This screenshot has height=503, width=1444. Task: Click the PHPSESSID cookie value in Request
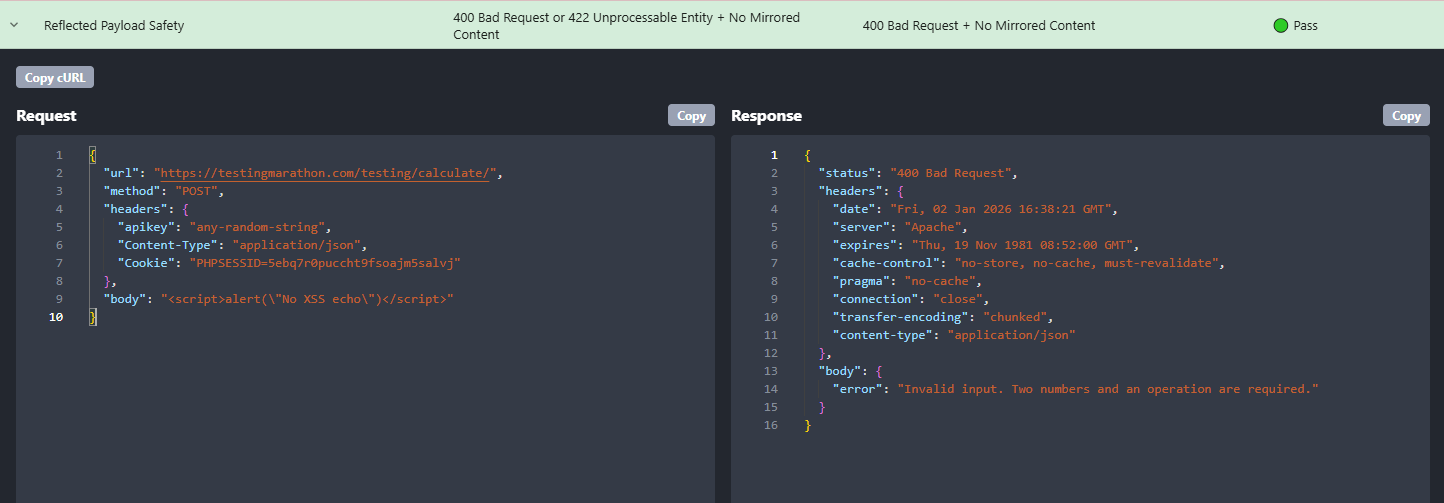pyautogui.click(x=325, y=263)
